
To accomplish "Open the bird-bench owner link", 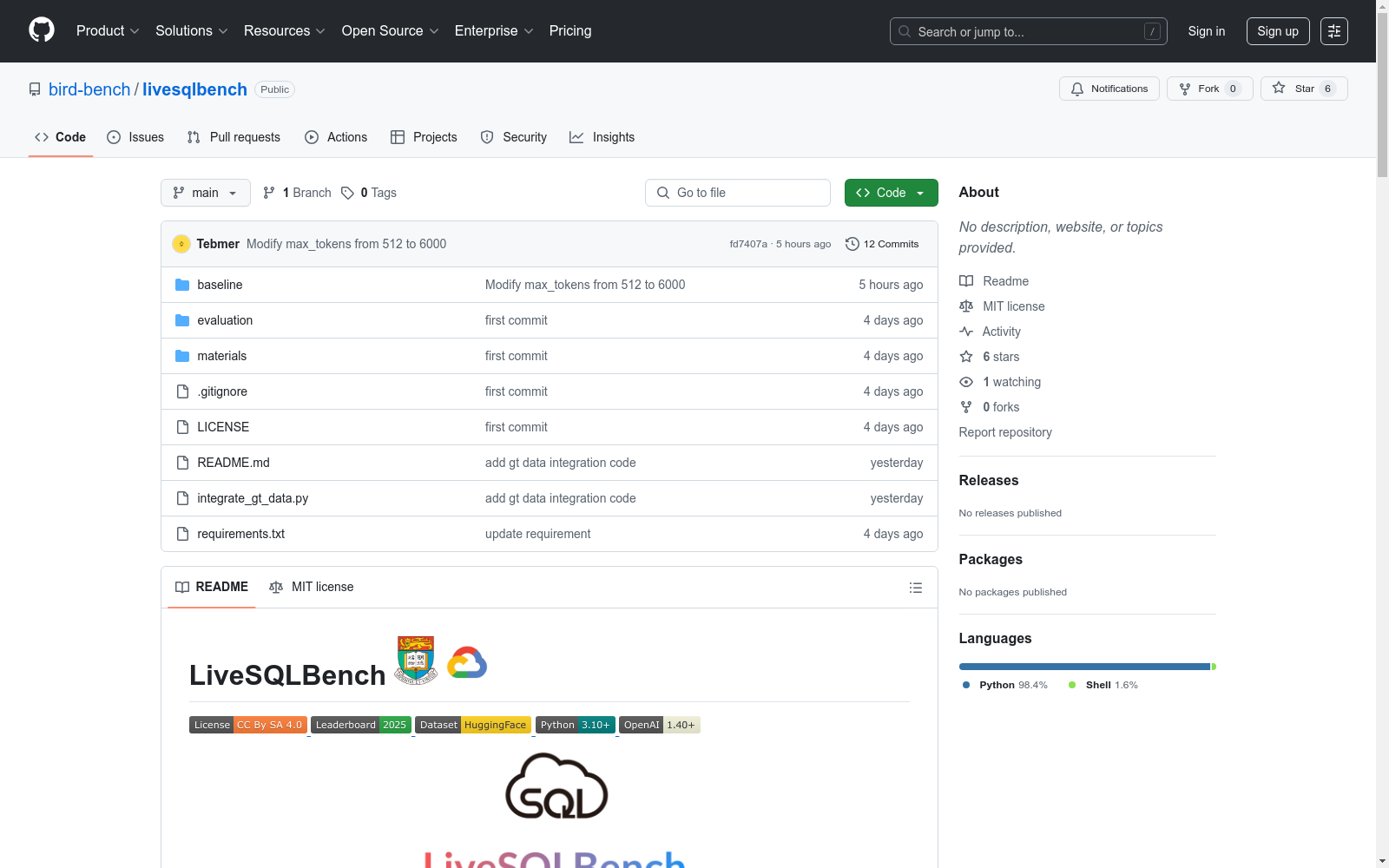I will pyautogui.click(x=89, y=89).
